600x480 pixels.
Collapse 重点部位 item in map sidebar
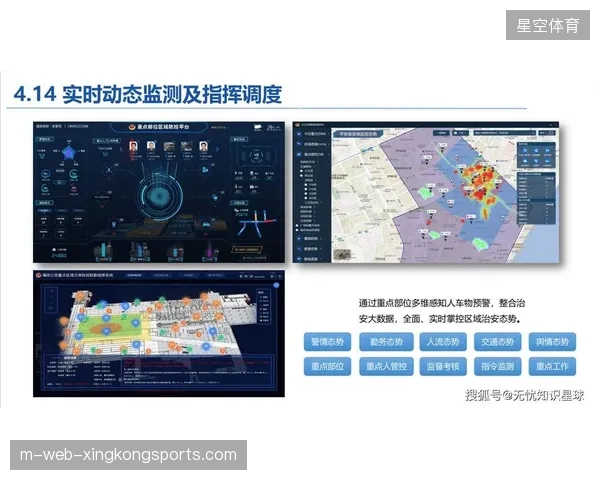click(312, 154)
